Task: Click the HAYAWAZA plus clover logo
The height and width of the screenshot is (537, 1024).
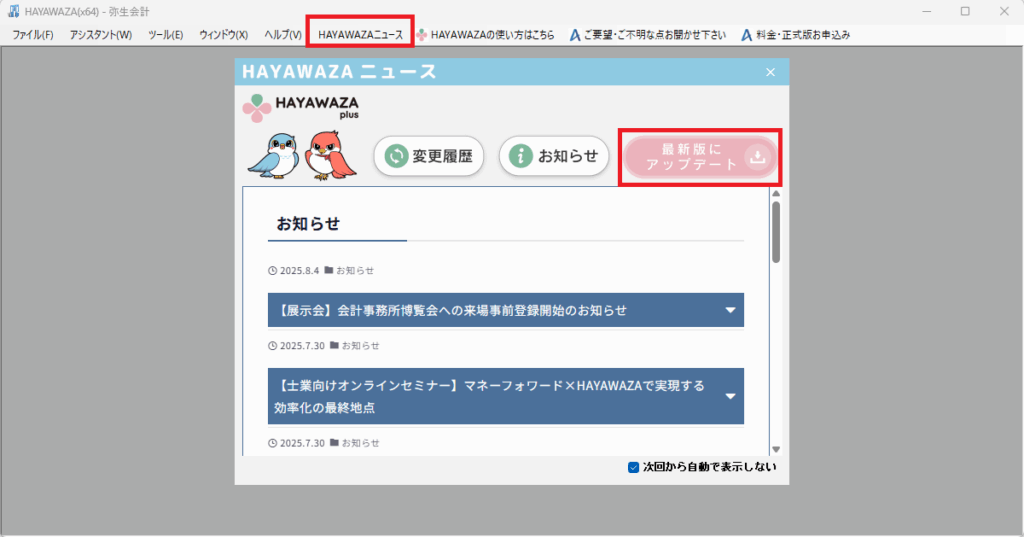Action: click(x=257, y=108)
